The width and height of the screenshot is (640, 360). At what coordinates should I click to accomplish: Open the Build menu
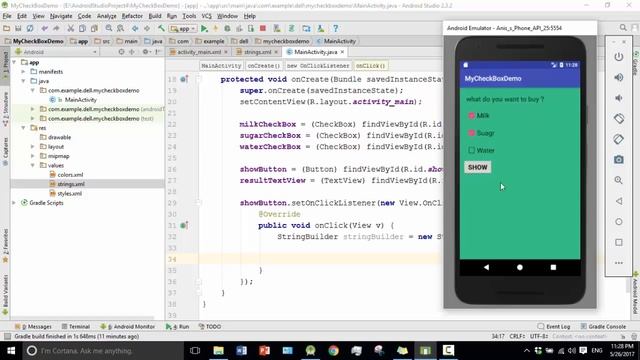pos(155,16)
